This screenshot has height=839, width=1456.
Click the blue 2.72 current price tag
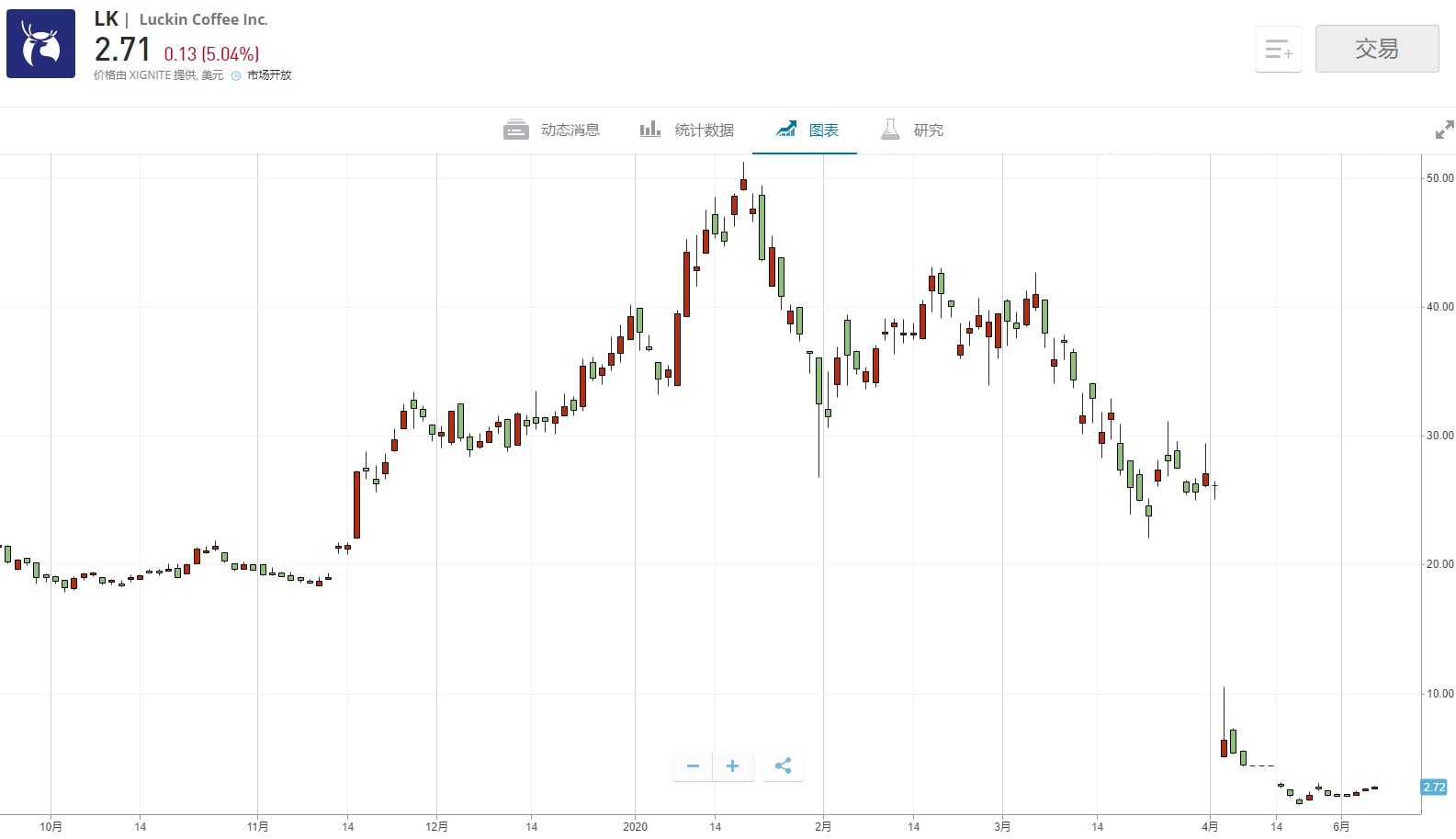(1433, 787)
